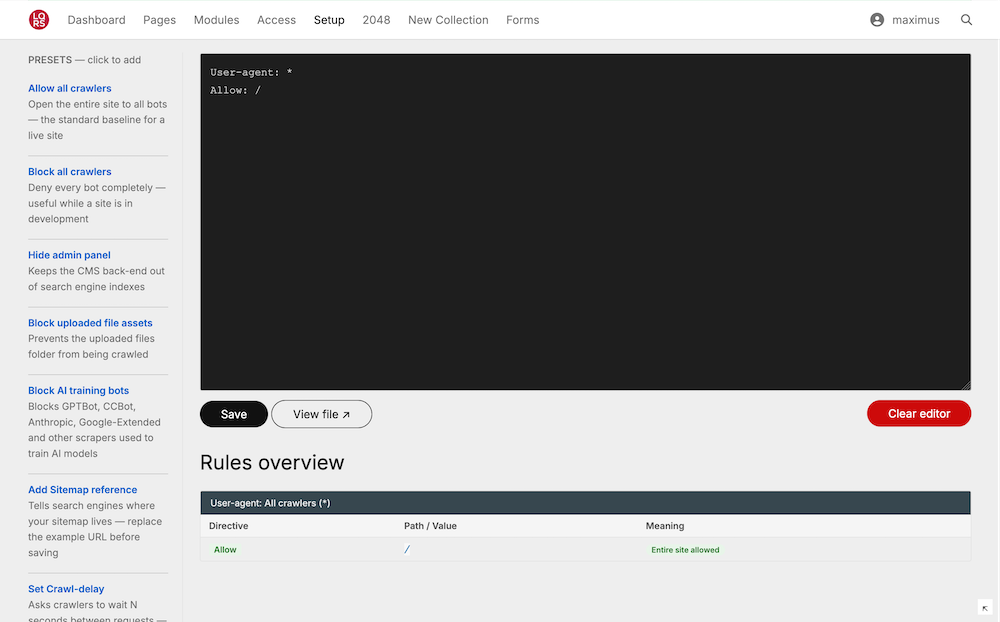The height and width of the screenshot is (622, 1000).
Task: Click the collapse arrow icon bottom-right
Action: click(984, 607)
